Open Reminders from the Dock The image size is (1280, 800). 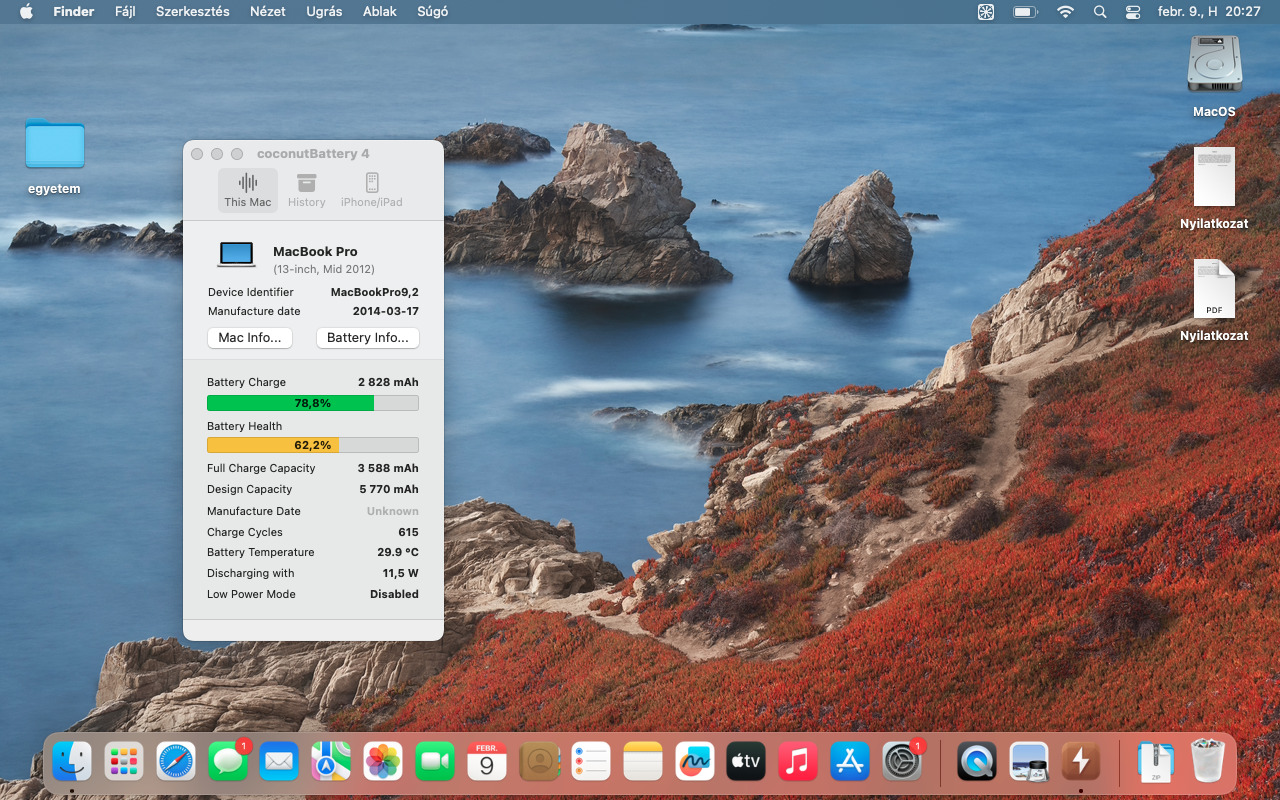point(591,762)
